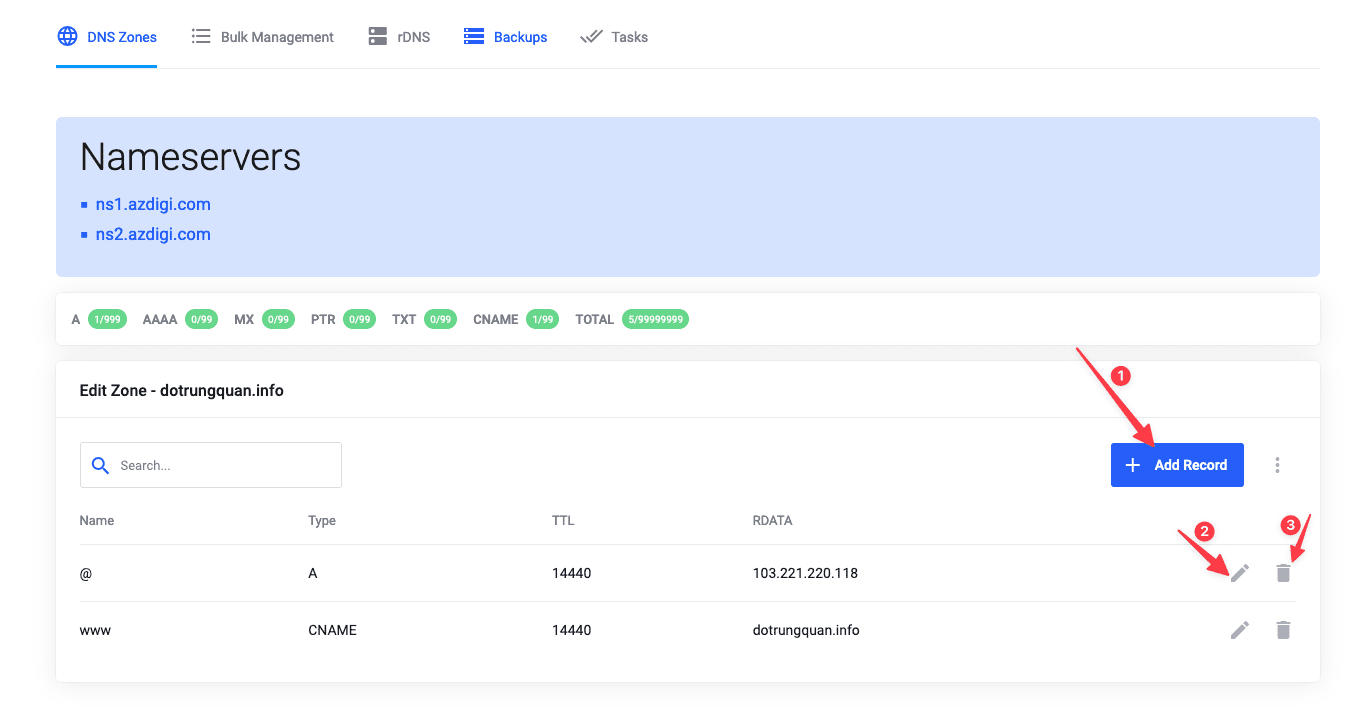Click the Tasks double-check icon
The width and height of the screenshot is (1369, 724).
tap(591, 37)
